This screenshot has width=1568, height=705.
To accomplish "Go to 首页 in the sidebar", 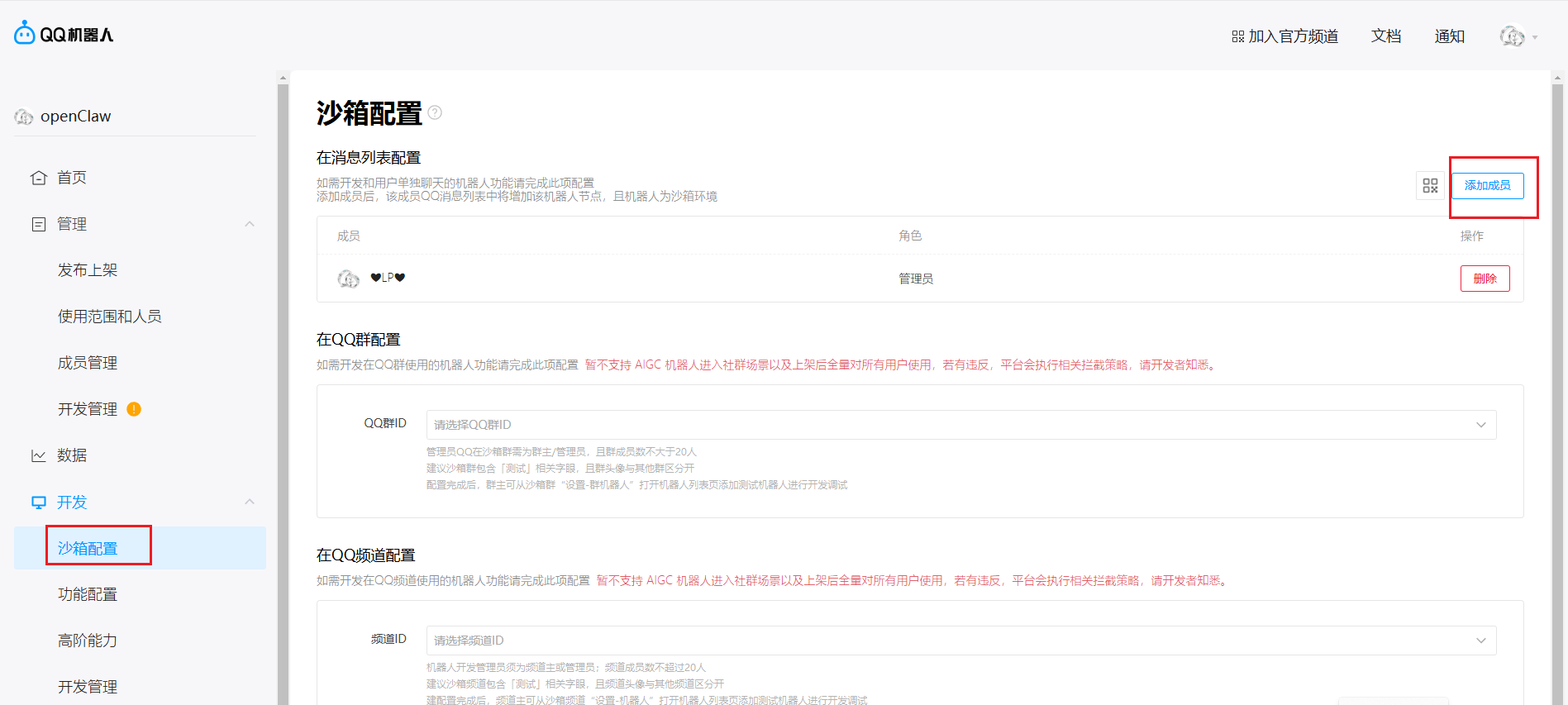I will pos(72,178).
